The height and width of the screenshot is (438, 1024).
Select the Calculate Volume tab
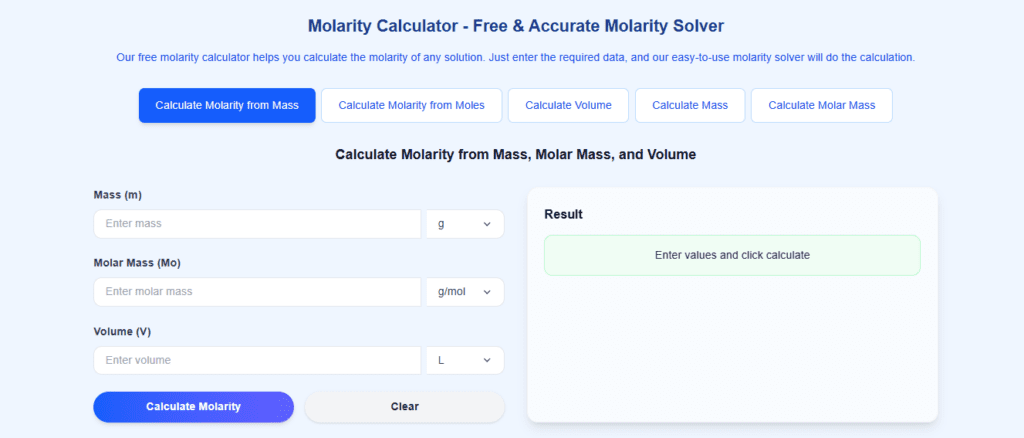click(568, 106)
